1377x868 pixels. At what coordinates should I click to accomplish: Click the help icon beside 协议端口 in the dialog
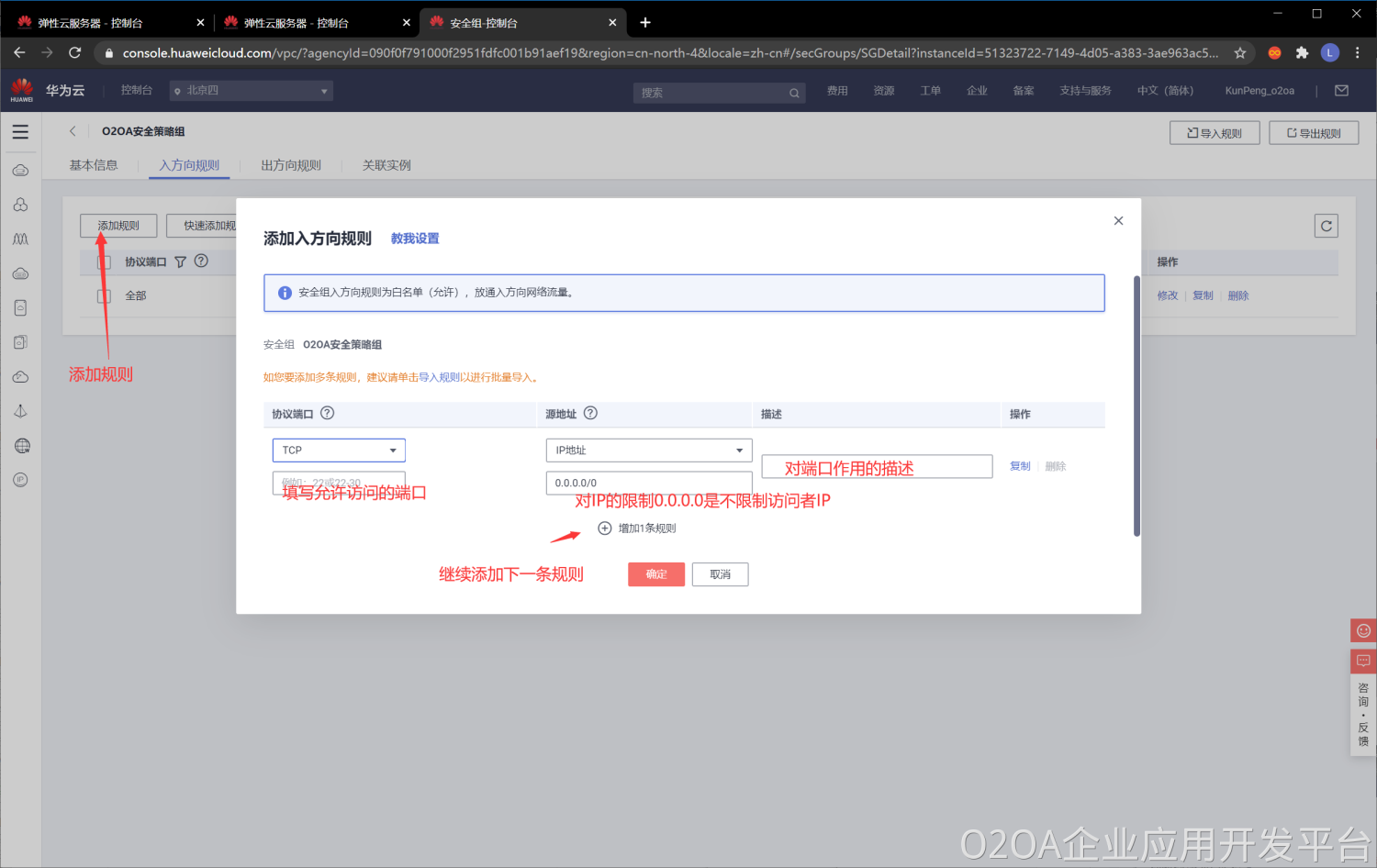coord(328,413)
